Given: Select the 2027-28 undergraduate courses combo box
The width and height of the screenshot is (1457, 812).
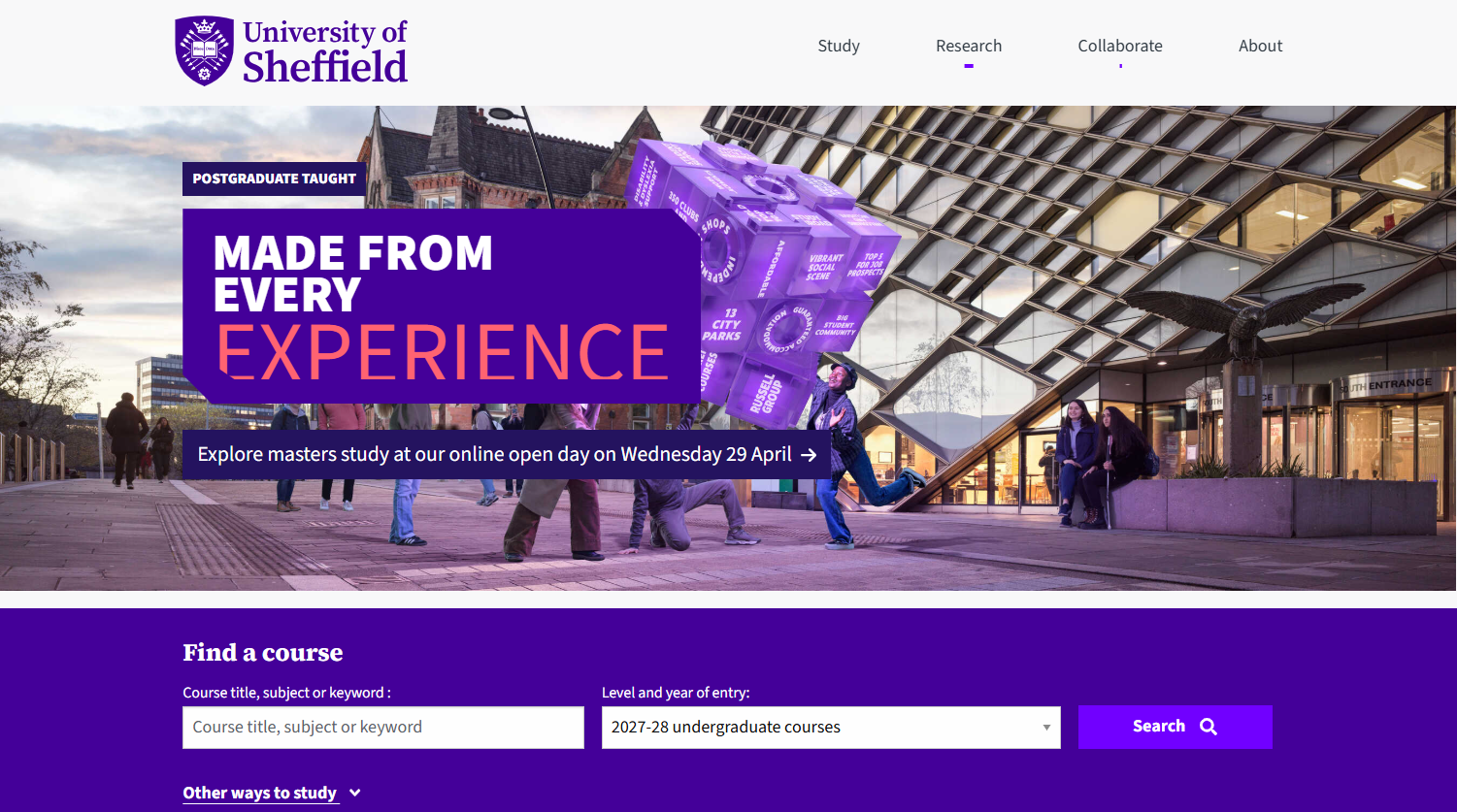Looking at the screenshot, I should pyautogui.click(x=831, y=728).
